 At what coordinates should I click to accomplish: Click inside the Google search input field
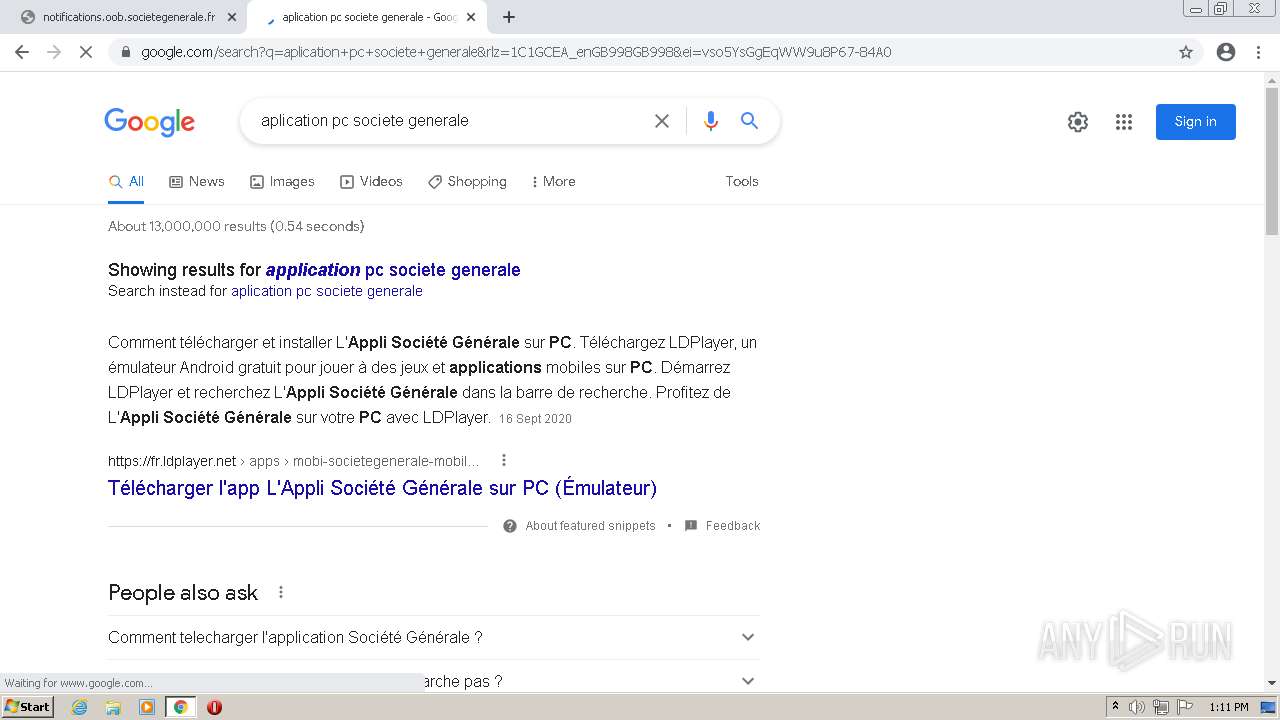tap(450, 121)
